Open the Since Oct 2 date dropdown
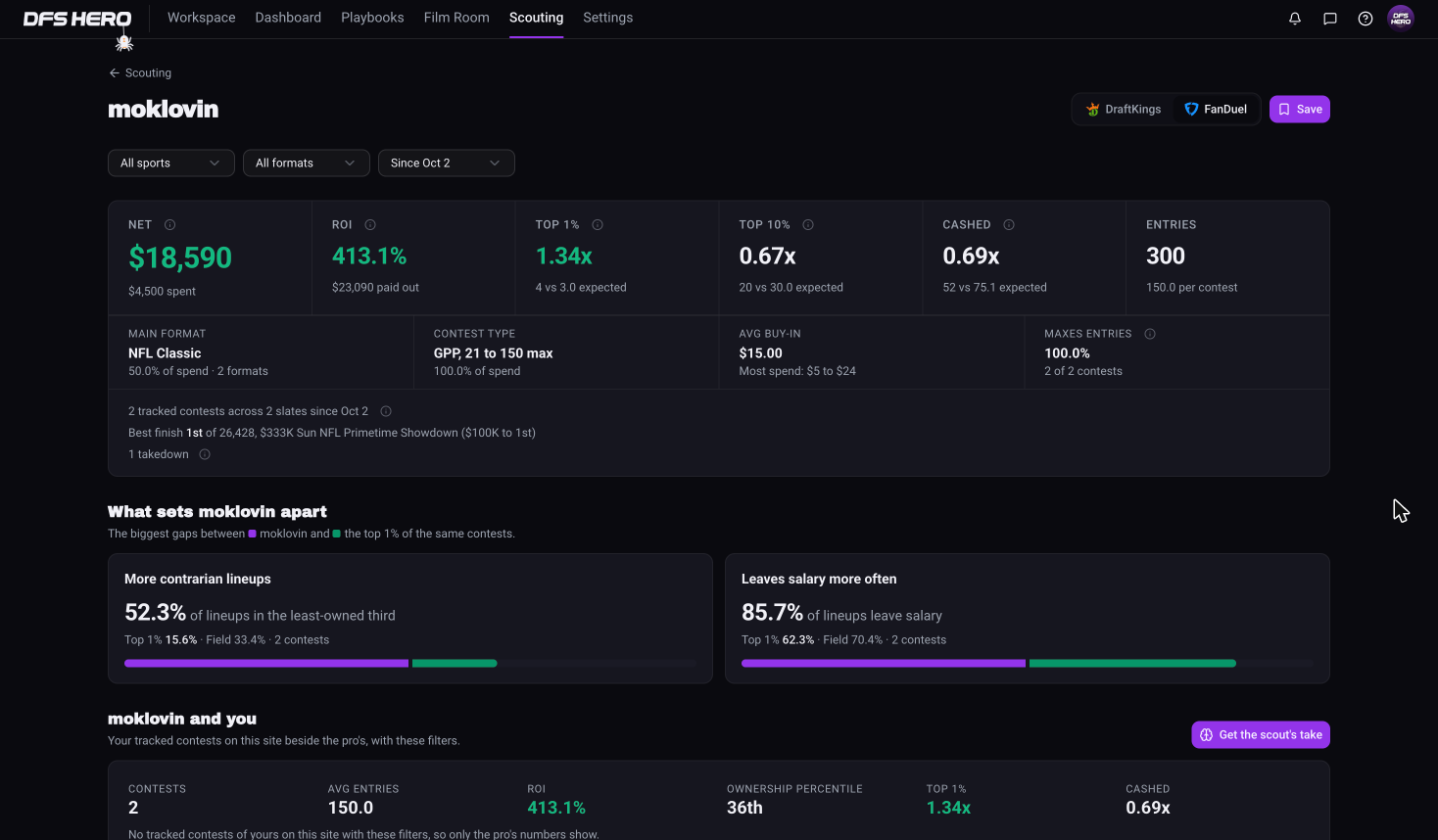Screen dimensions: 1438x840 pos(446,163)
